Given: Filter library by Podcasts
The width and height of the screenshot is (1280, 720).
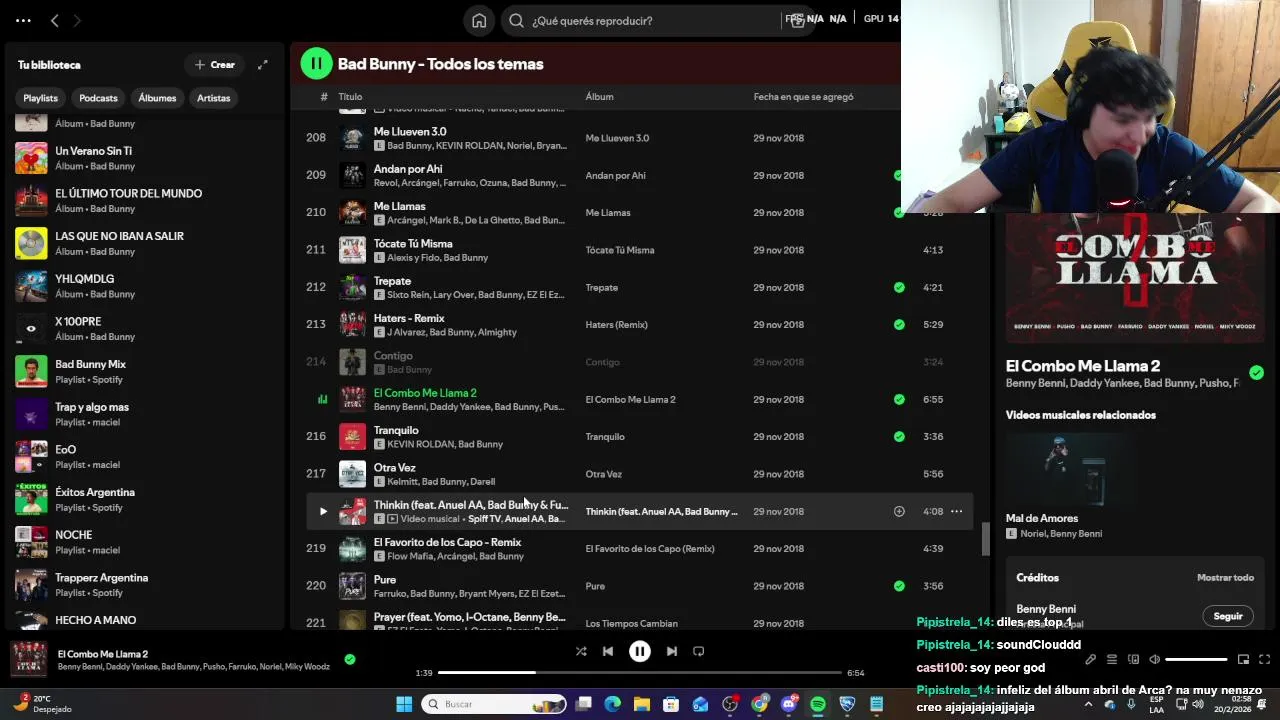Looking at the screenshot, I should (x=98, y=98).
